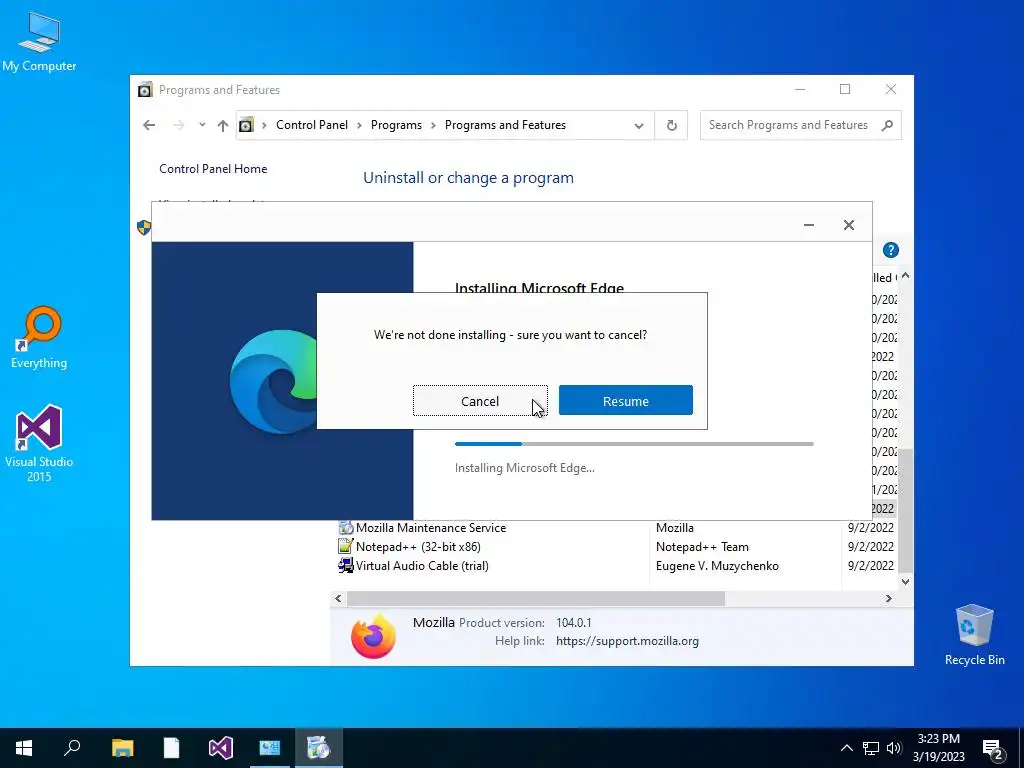This screenshot has width=1024, height=768.
Task: Open Control Panel Home link
Action: click(213, 168)
